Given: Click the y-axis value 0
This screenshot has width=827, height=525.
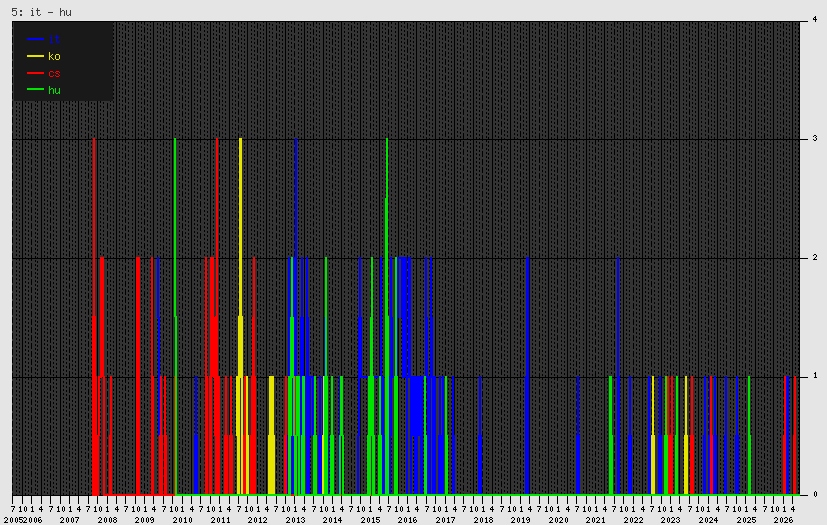Looking at the screenshot, I should click(x=815, y=494).
